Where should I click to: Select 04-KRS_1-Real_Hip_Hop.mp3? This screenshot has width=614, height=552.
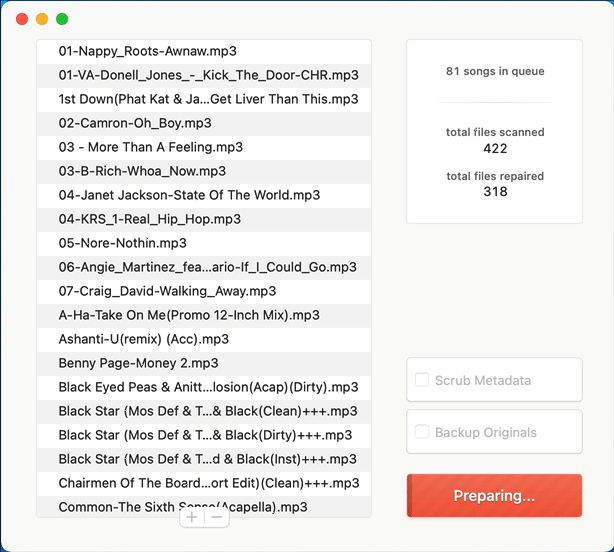[149, 219]
